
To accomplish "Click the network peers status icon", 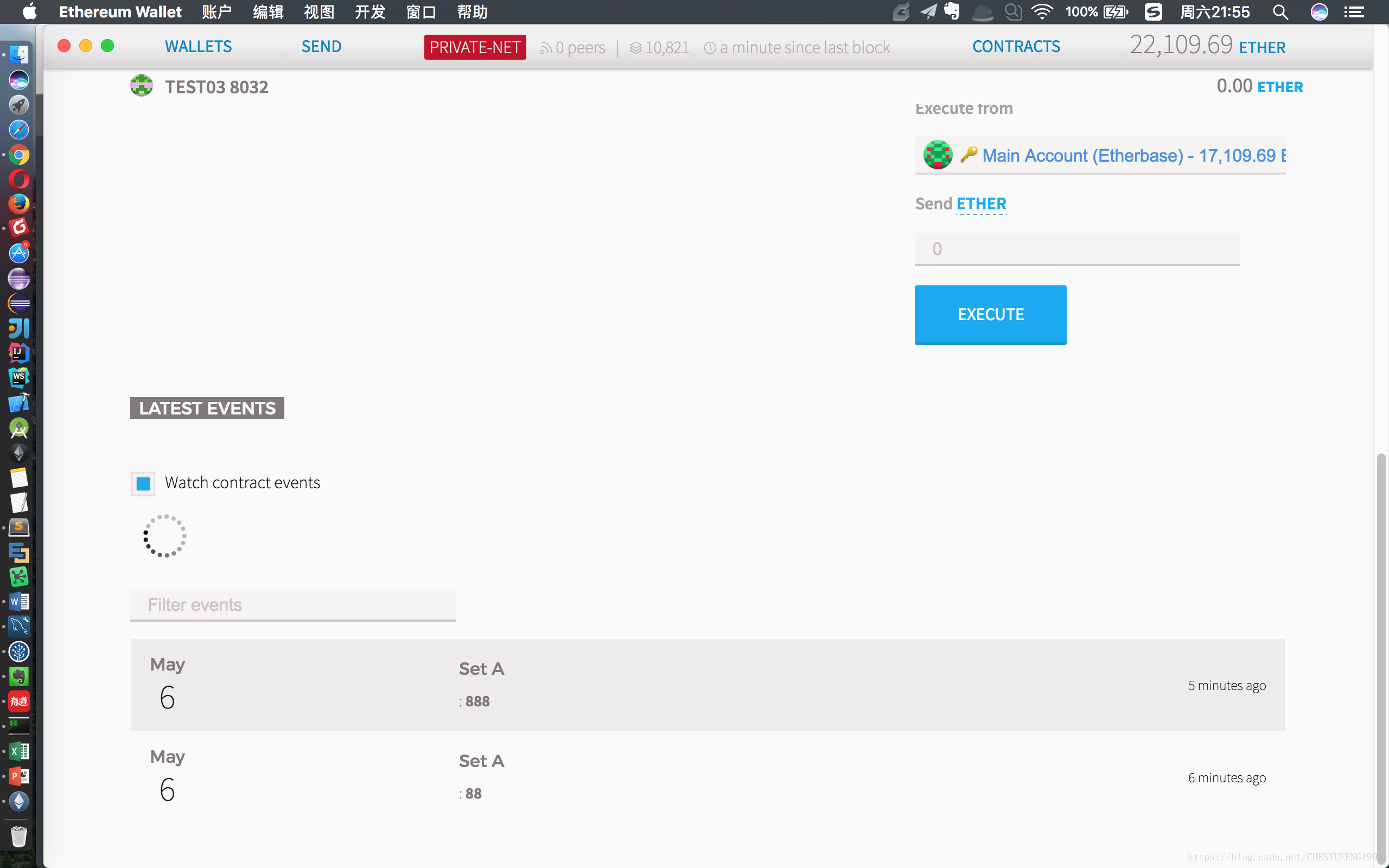I will pos(548,46).
